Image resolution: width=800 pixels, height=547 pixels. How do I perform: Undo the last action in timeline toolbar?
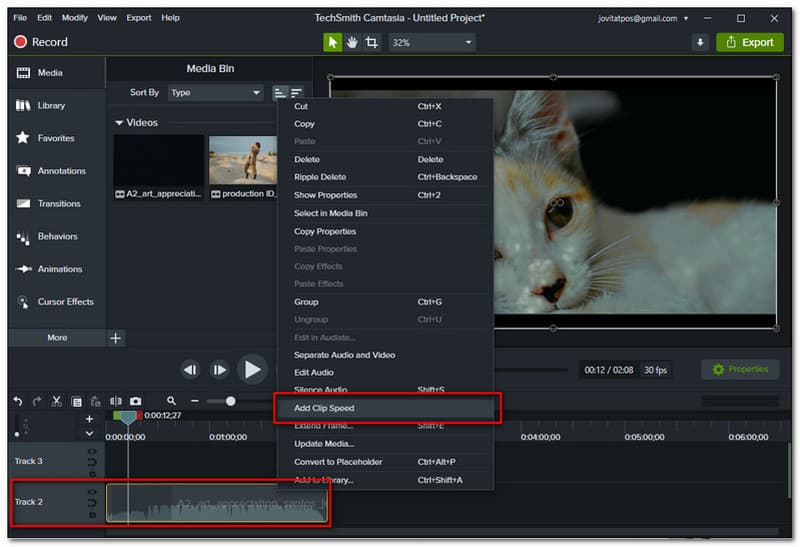point(18,401)
